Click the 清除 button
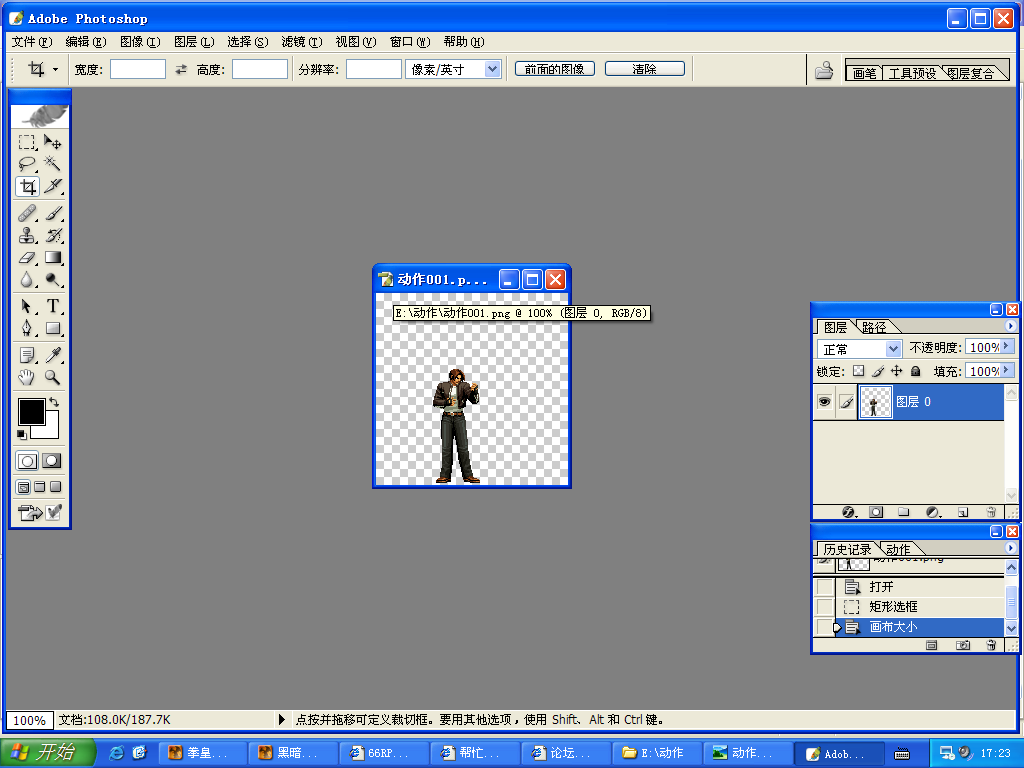This screenshot has width=1024, height=768. pyautogui.click(x=645, y=69)
